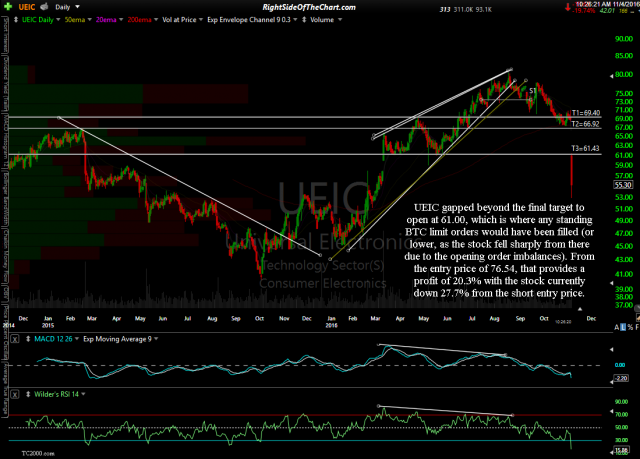This screenshot has height=459, width=640.
Task: Open the Daily timeframe dropdown arrow
Action: tap(77, 7)
